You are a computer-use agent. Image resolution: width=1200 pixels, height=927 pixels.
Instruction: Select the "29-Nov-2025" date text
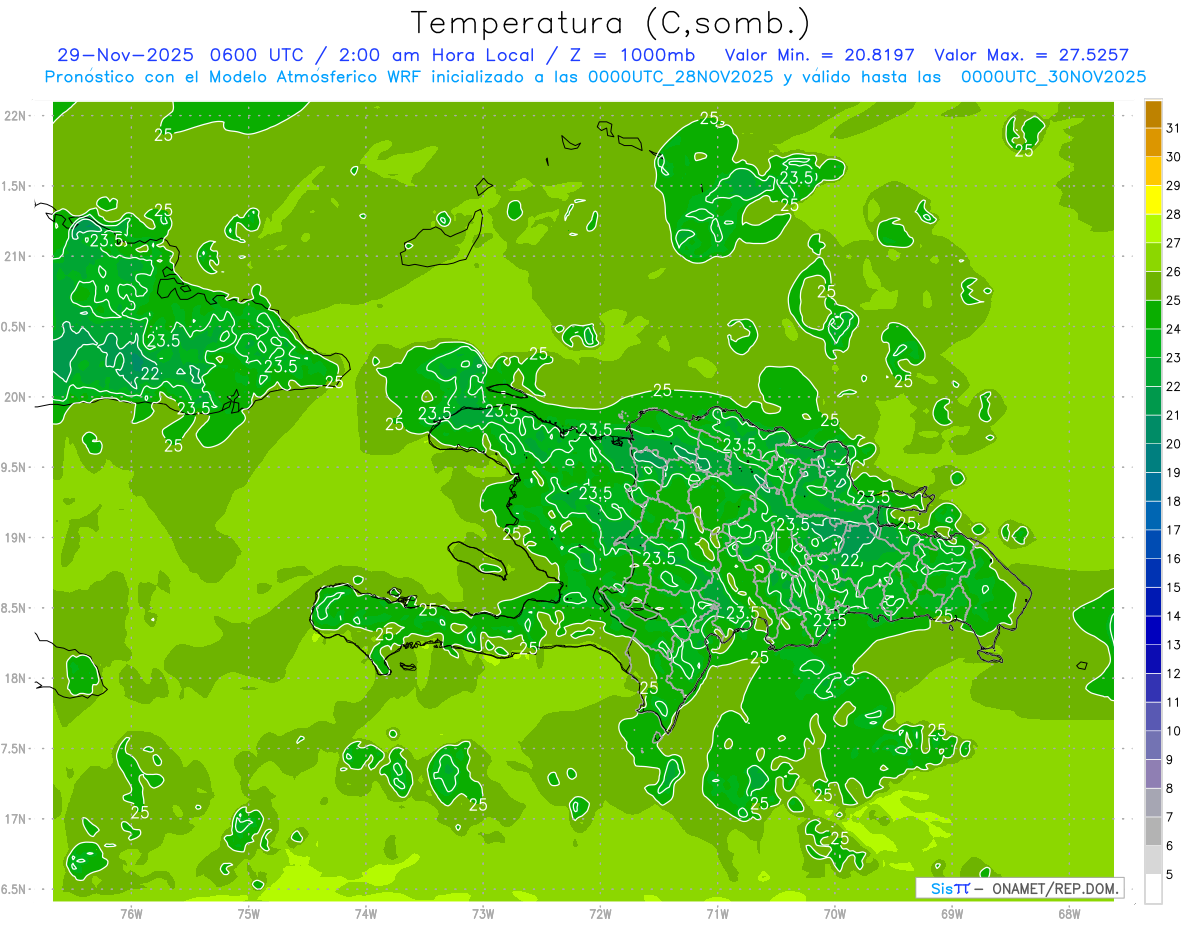(124, 55)
